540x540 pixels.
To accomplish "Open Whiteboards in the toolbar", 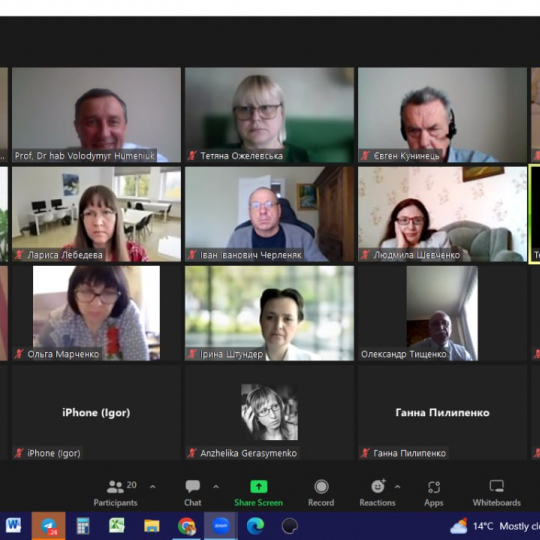I will [497, 493].
